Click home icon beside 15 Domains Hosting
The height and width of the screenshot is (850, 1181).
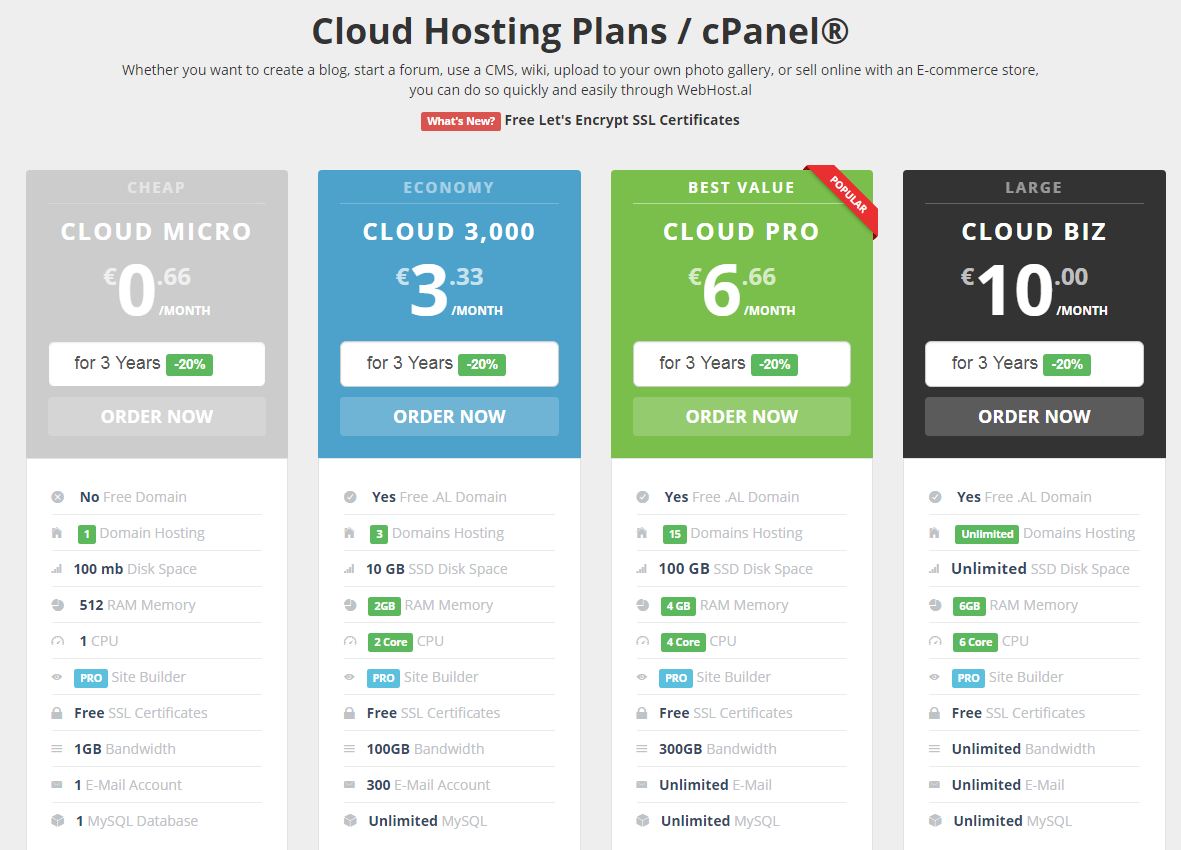[x=642, y=533]
